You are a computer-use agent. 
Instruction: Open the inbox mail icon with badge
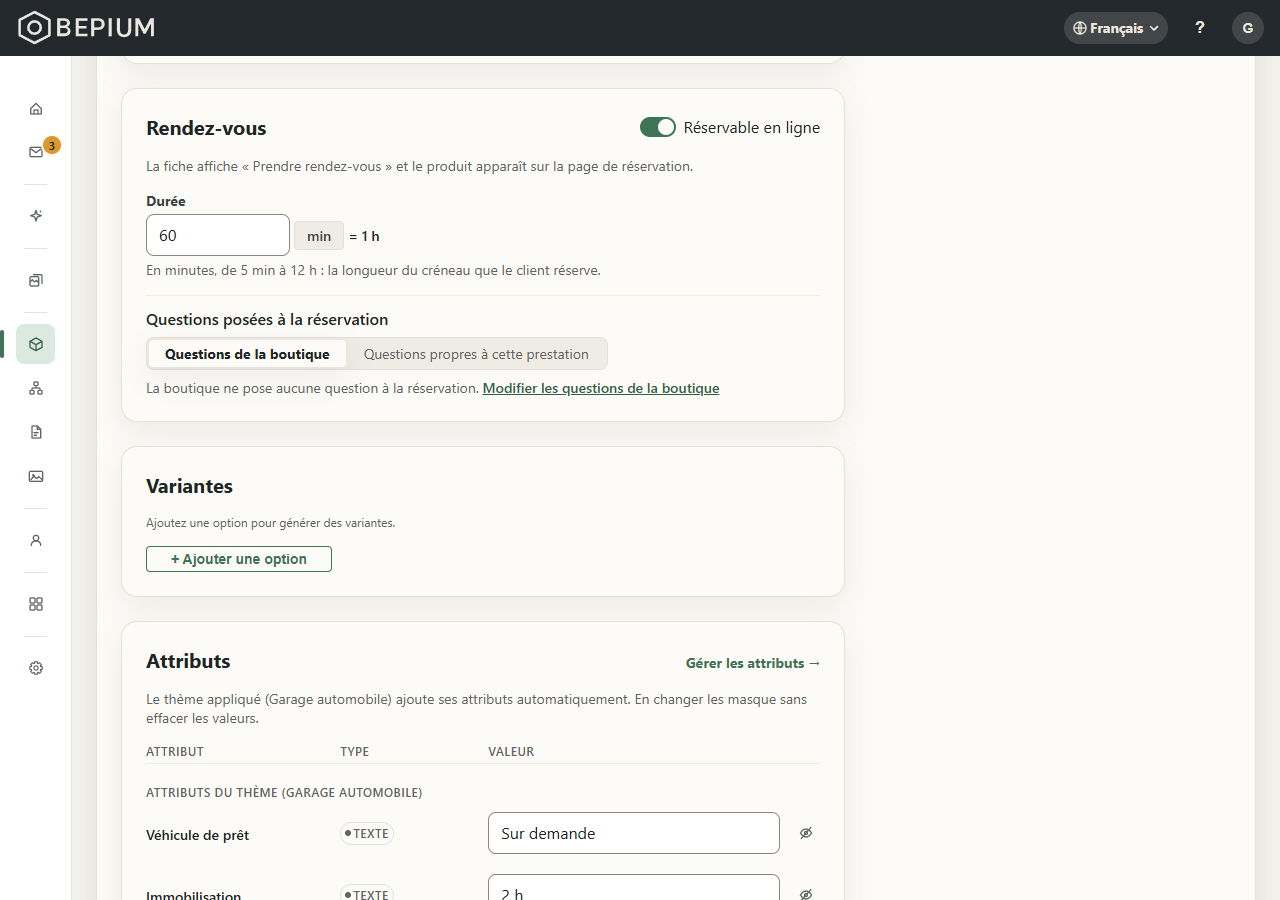coord(36,152)
